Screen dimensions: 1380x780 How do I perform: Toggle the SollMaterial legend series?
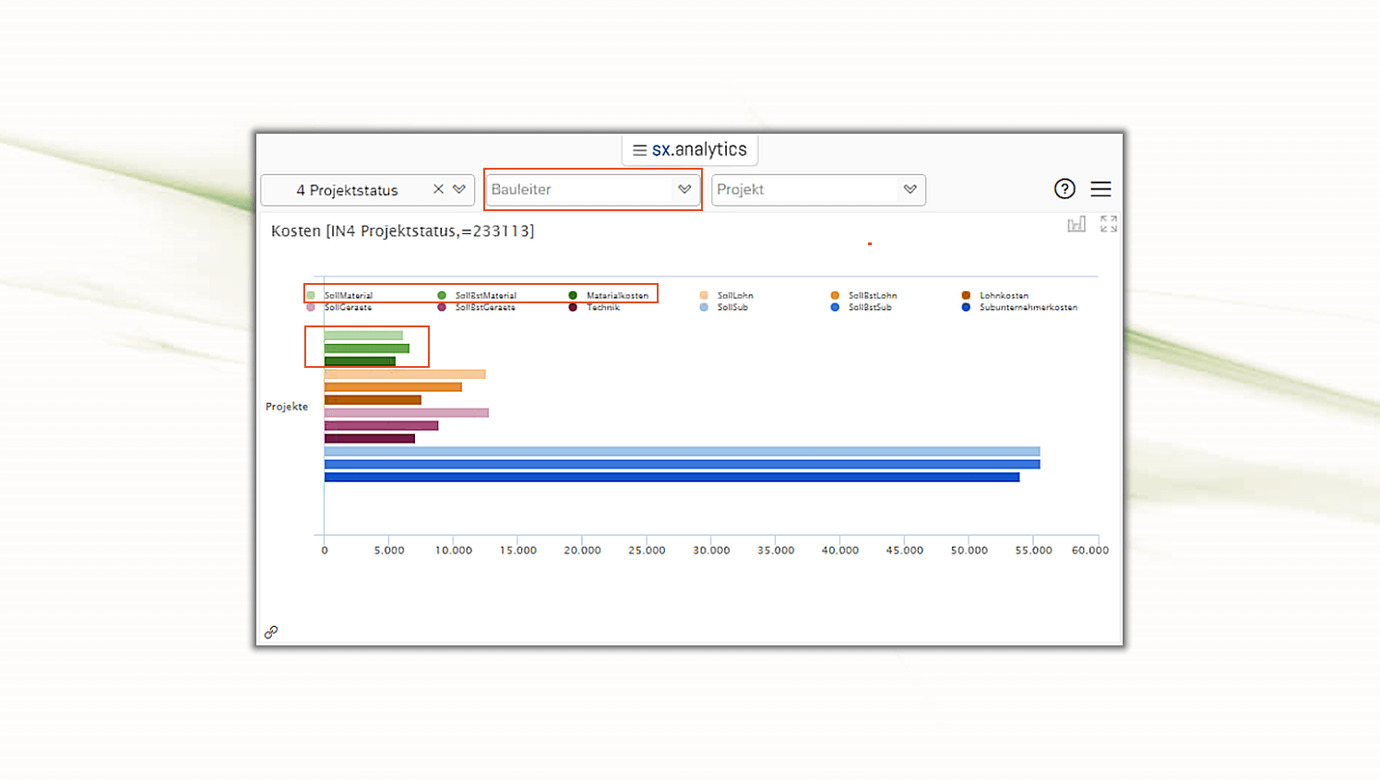[x=347, y=296]
